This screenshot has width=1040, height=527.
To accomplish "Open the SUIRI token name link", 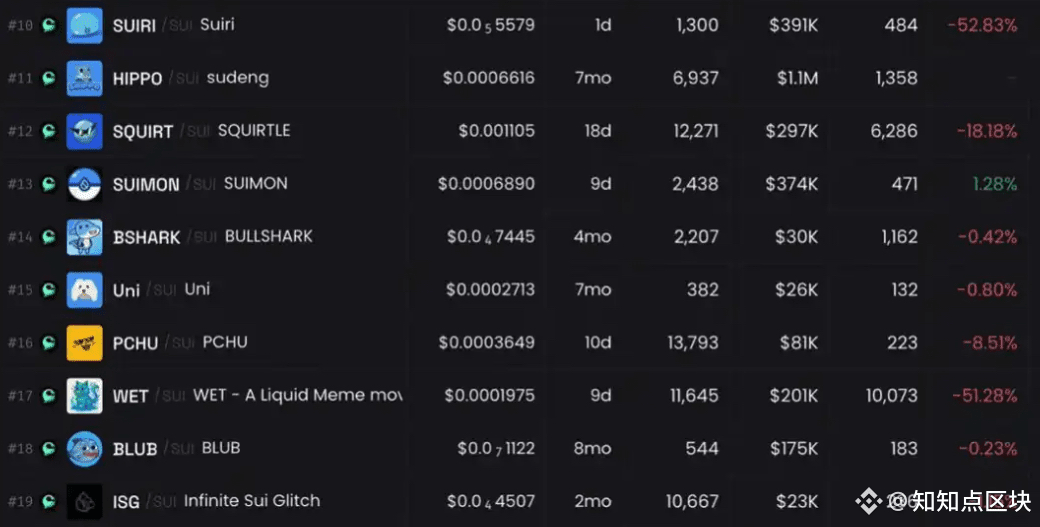I will [134, 26].
